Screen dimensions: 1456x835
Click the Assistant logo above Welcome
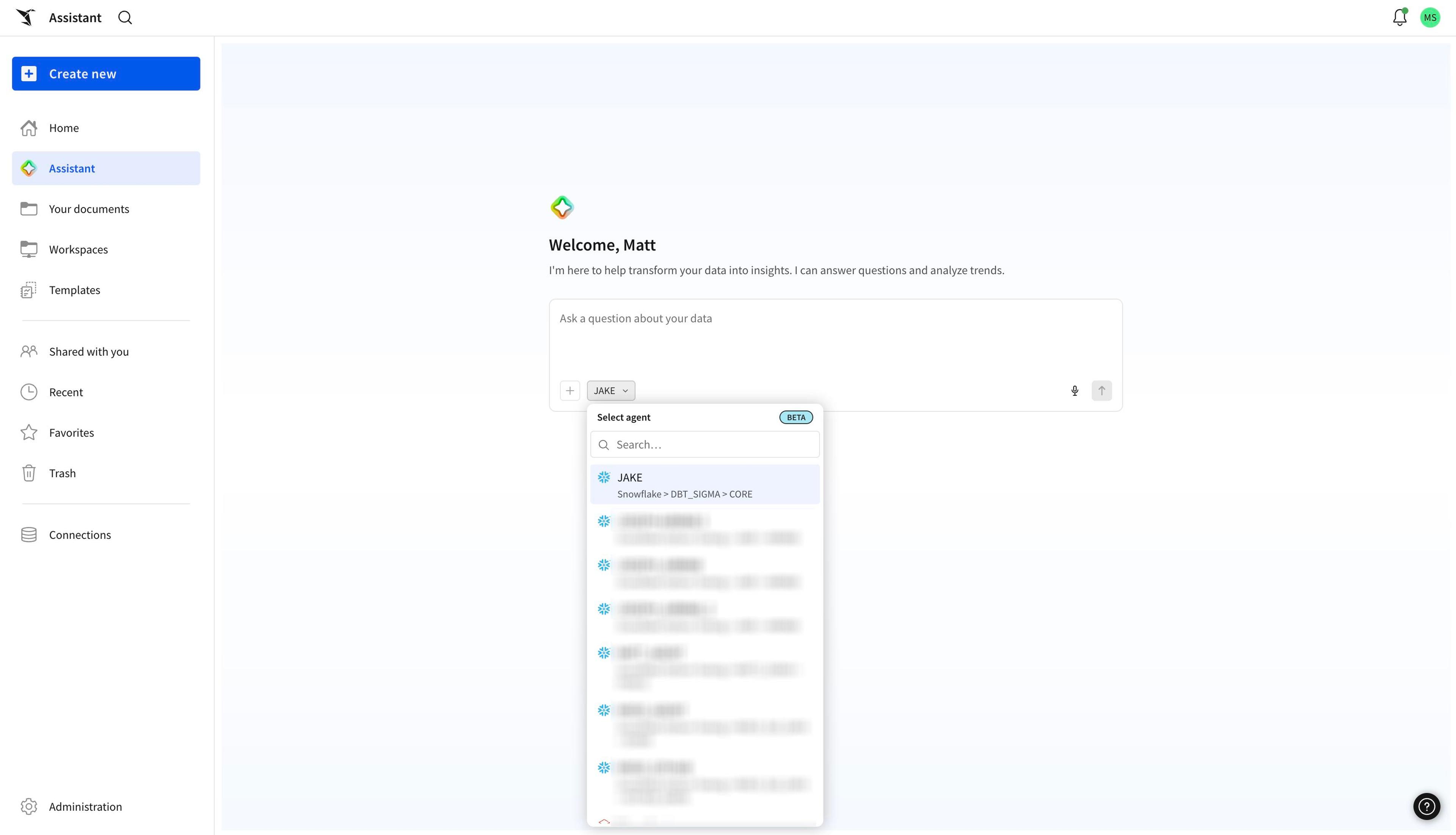point(562,207)
